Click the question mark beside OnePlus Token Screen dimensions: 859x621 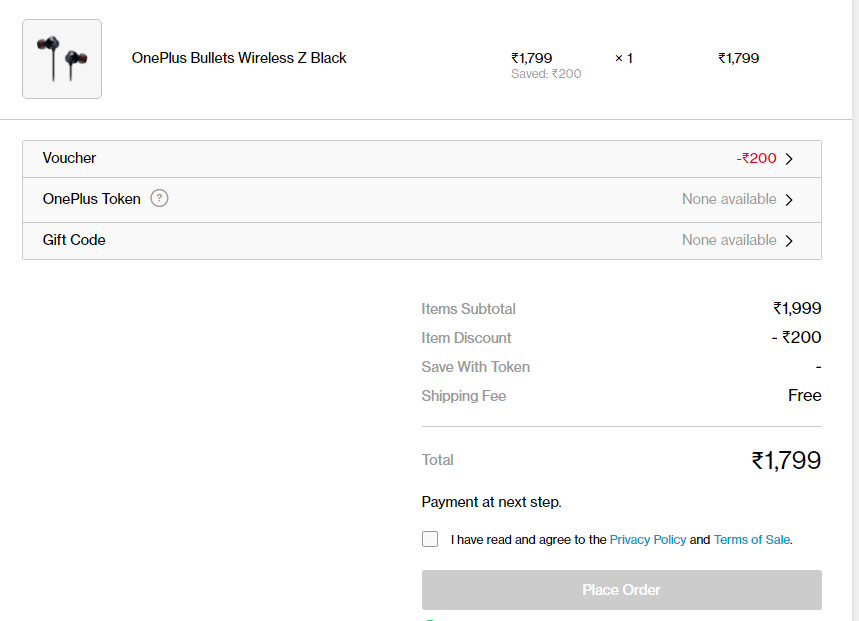tap(159, 198)
